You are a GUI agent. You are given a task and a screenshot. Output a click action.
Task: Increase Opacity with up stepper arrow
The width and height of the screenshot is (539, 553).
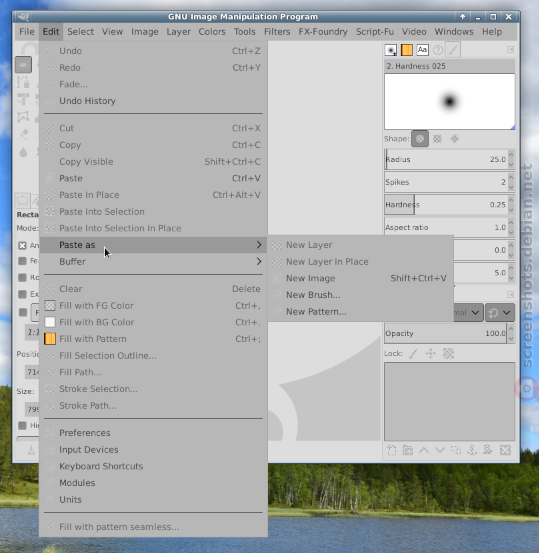[511, 329]
